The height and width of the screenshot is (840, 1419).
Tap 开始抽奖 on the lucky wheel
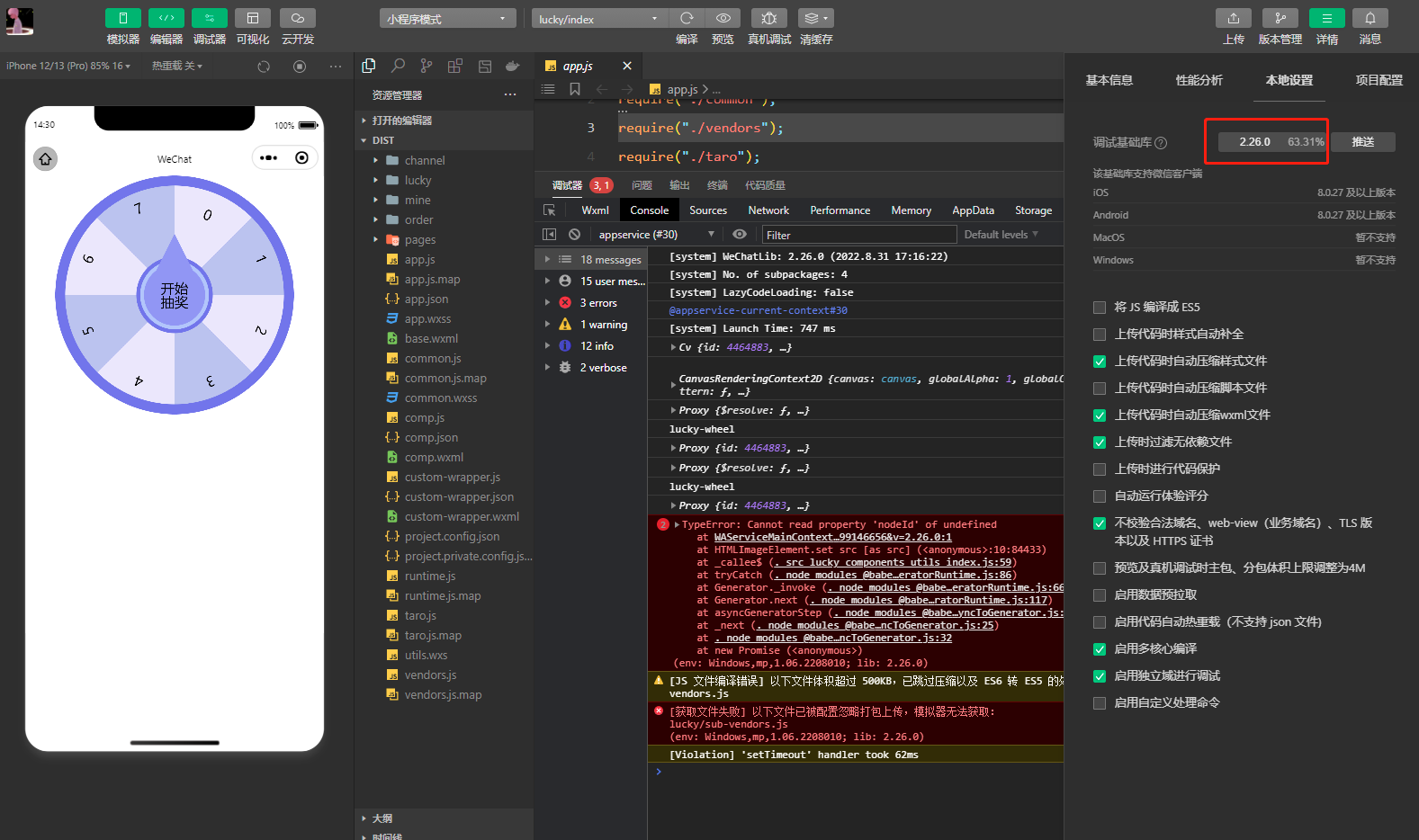coord(175,295)
